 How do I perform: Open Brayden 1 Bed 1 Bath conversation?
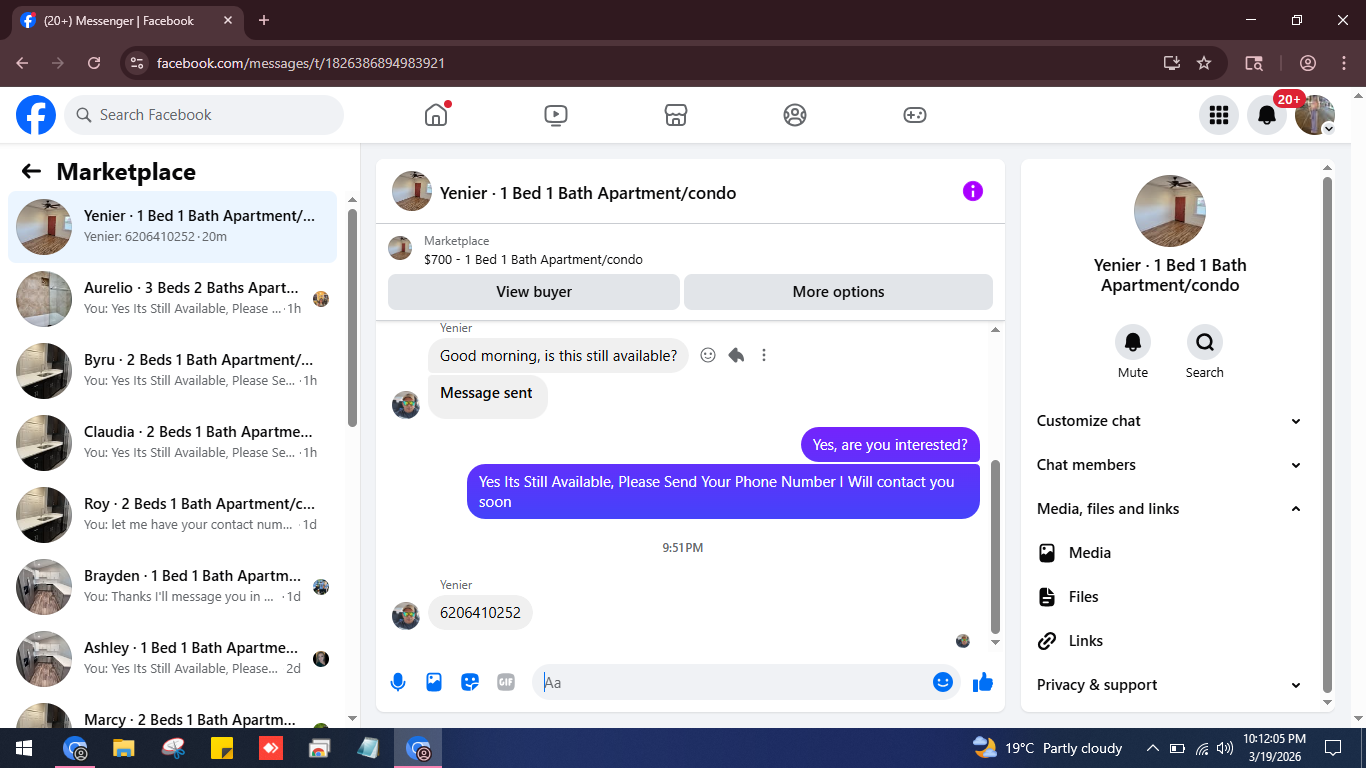click(172, 587)
